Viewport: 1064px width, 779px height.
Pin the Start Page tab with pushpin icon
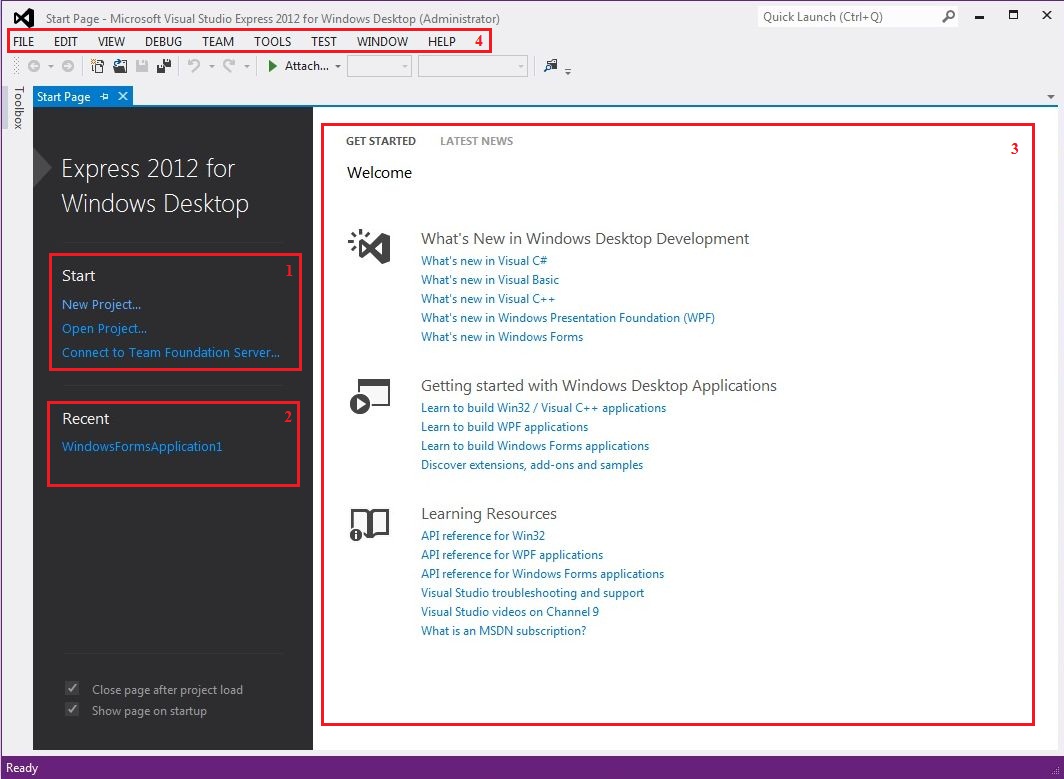pos(105,97)
